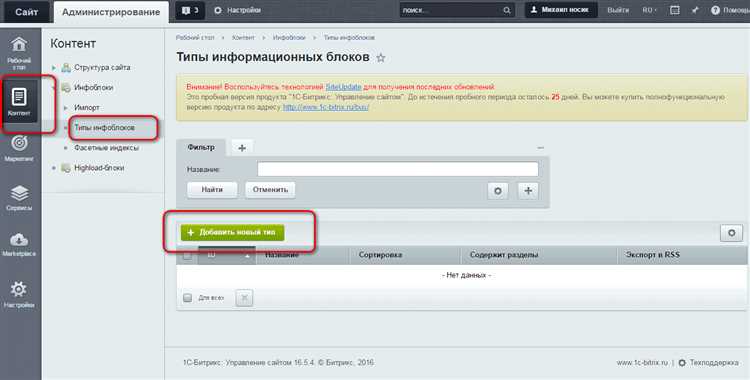750x380 pixels.
Task: Open the Рабочий стол sidebar section
Action: pos(19,53)
